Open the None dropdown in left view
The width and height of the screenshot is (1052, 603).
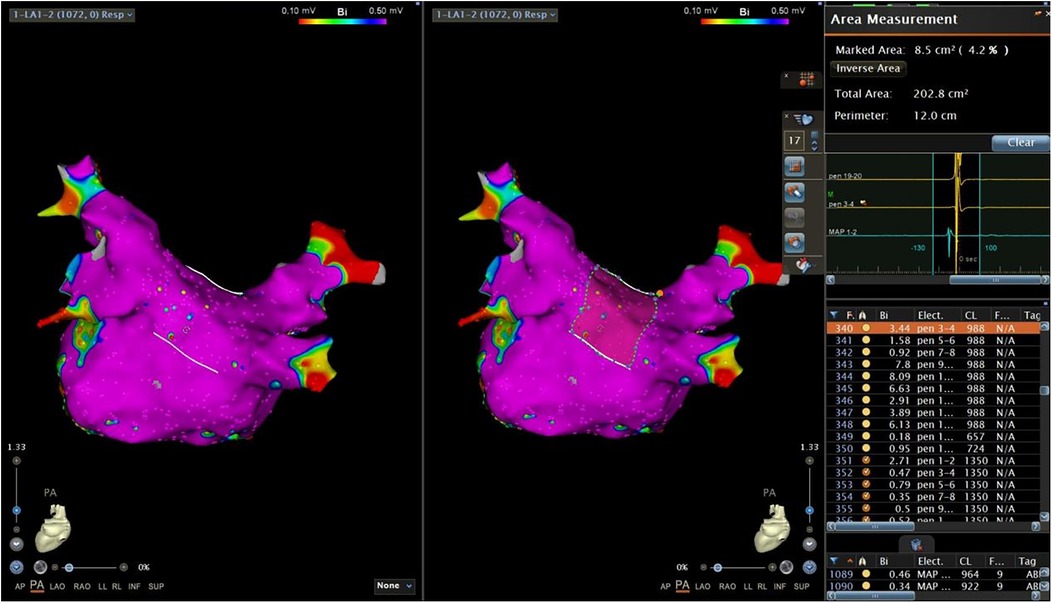point(394,586)
